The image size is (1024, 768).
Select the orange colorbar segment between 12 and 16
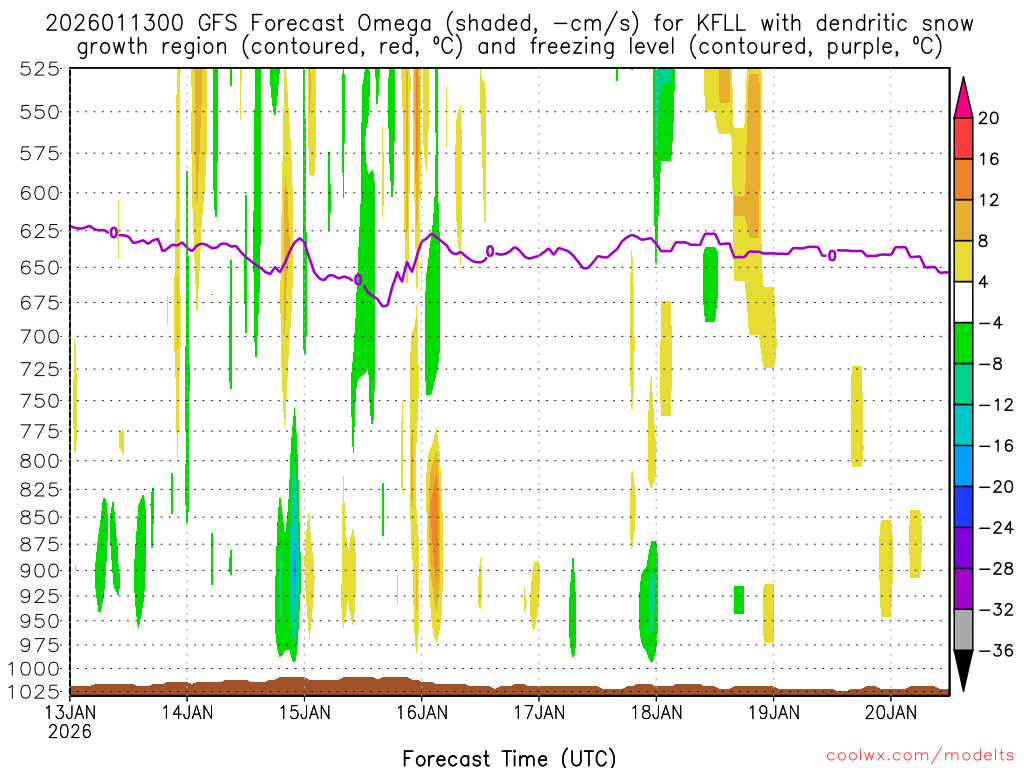coord(964,179)
